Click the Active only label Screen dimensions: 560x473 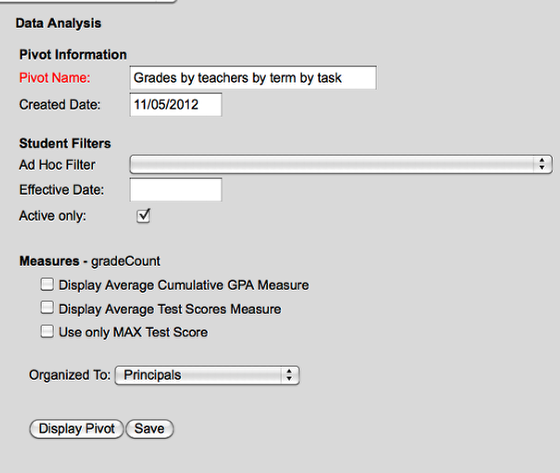tap(52, 216)
